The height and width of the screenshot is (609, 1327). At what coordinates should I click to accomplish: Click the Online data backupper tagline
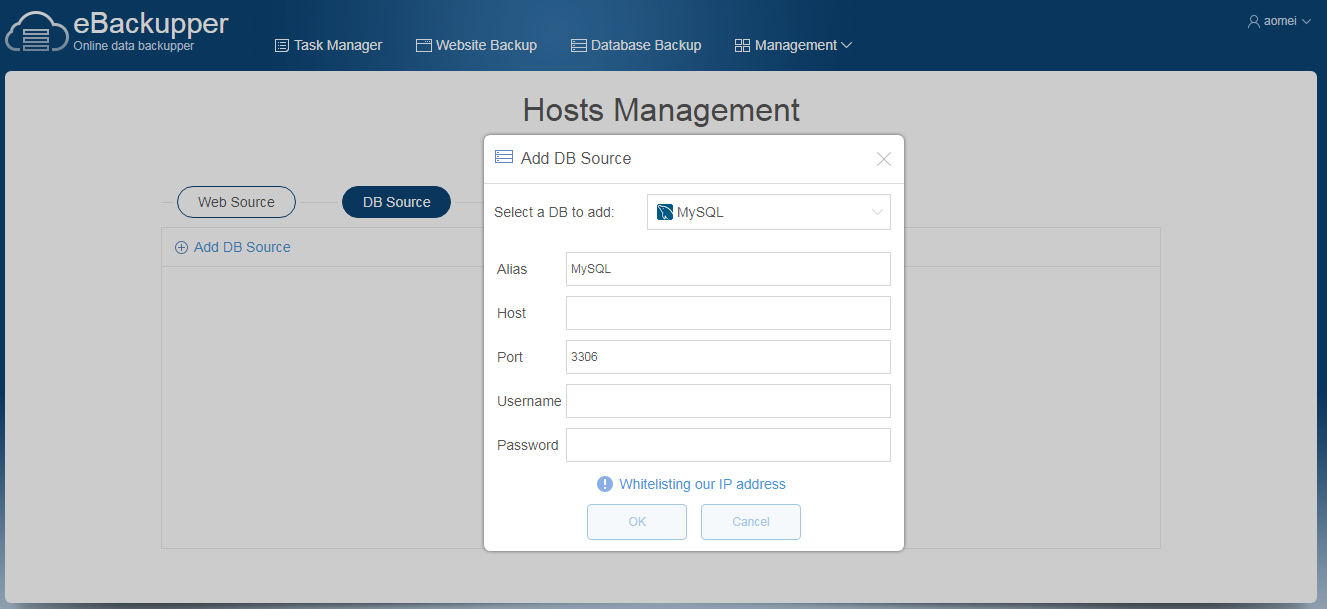[134, 46]
